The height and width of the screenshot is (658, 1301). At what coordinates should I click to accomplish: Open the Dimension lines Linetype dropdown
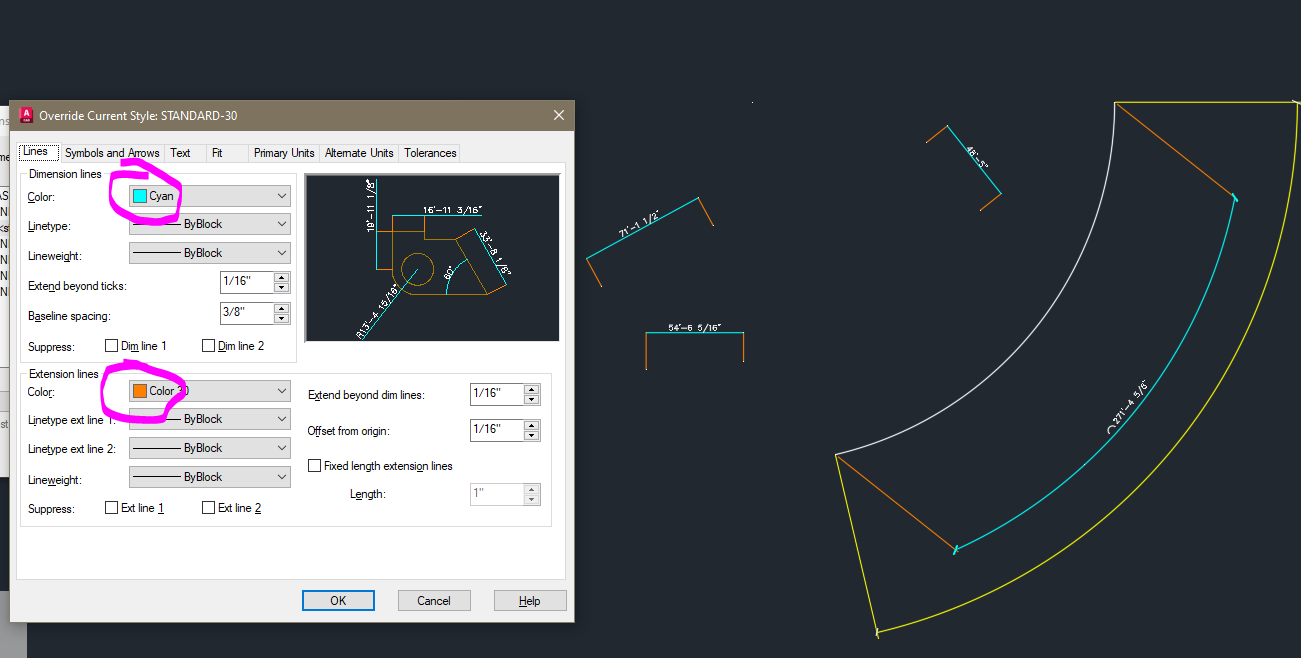(281, 223)
